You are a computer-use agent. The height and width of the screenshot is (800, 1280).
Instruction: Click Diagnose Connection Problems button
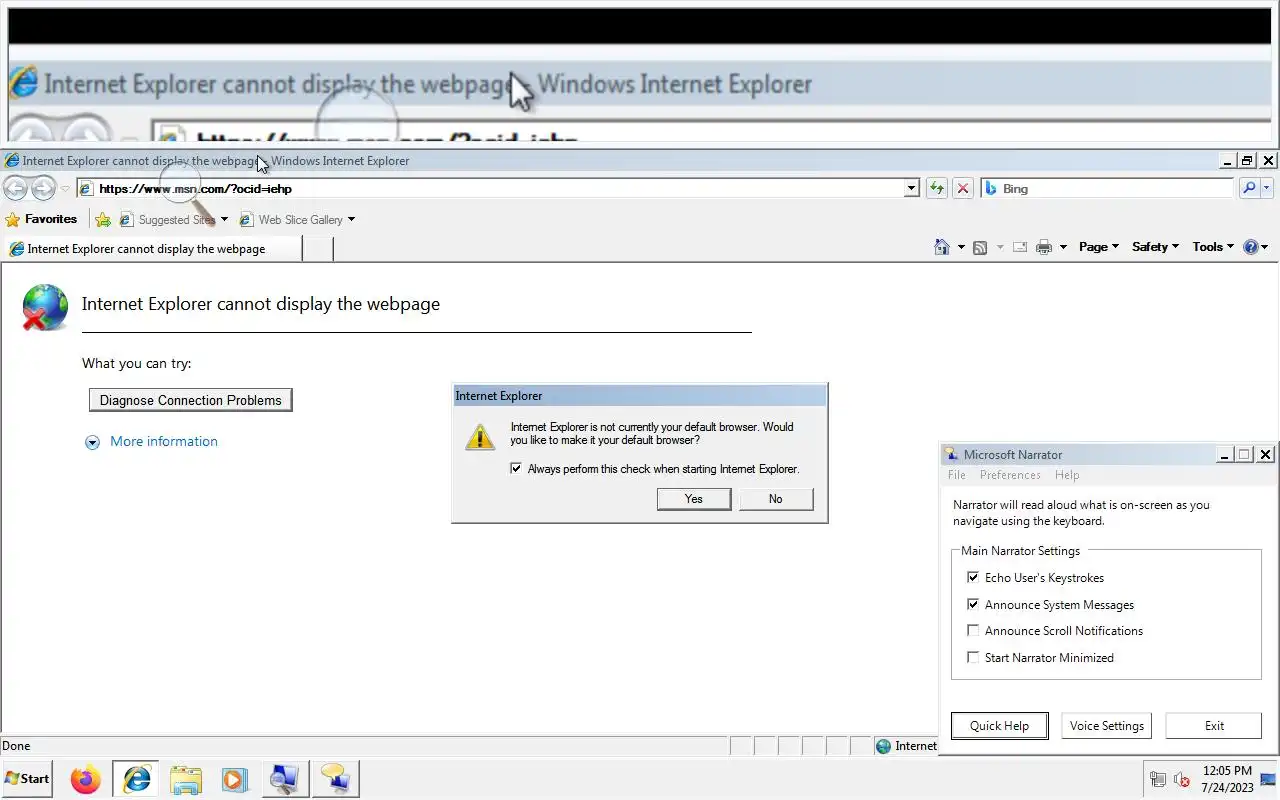[191, 400]
